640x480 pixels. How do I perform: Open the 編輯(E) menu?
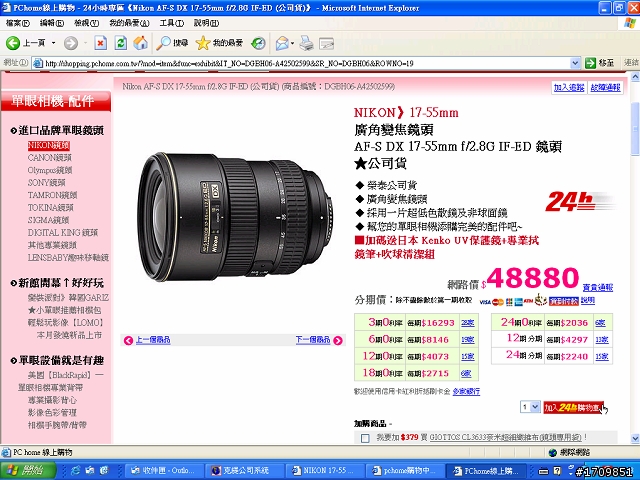pos(51,23)
